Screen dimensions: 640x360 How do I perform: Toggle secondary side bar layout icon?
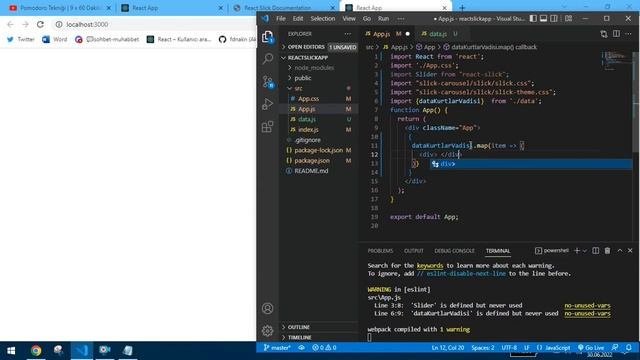coord(554,18)
